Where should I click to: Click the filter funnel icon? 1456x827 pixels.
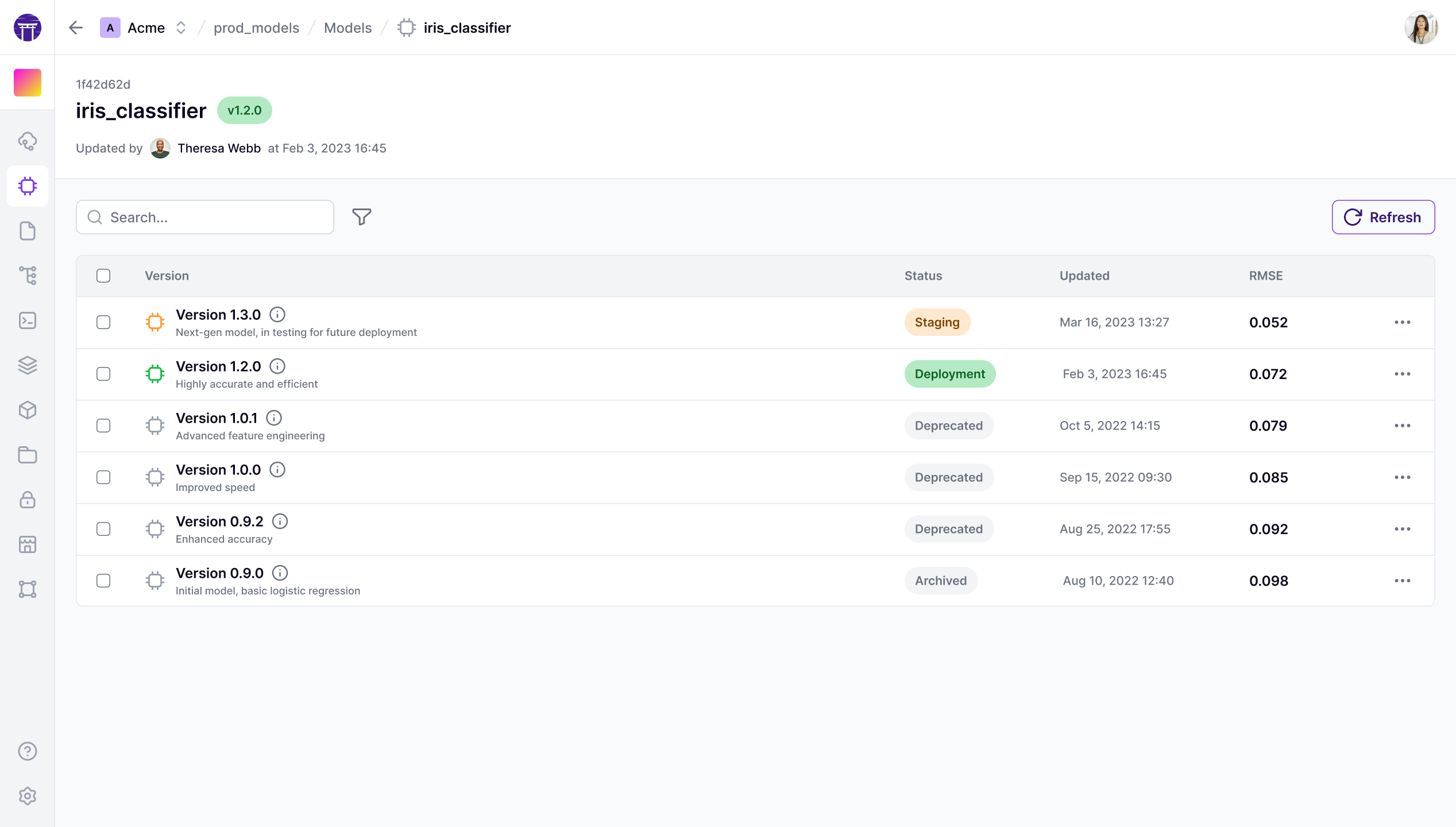tap(361, 217)
